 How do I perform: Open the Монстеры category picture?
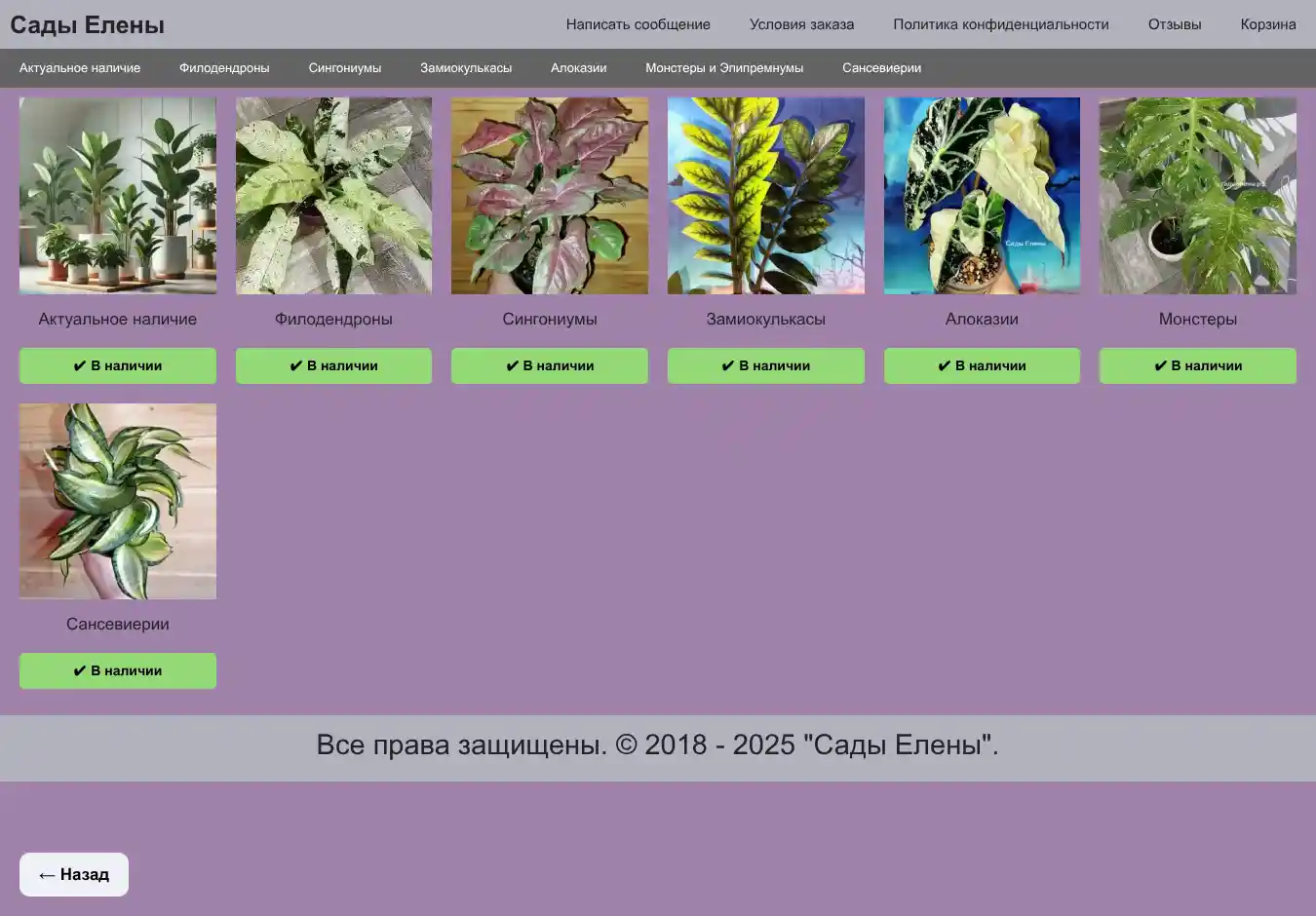(x=1197, y=195)
